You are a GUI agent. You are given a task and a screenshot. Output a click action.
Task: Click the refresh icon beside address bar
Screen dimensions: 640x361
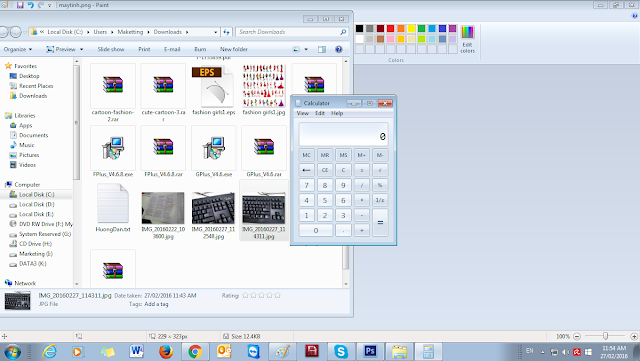click(x=227, y=32)
